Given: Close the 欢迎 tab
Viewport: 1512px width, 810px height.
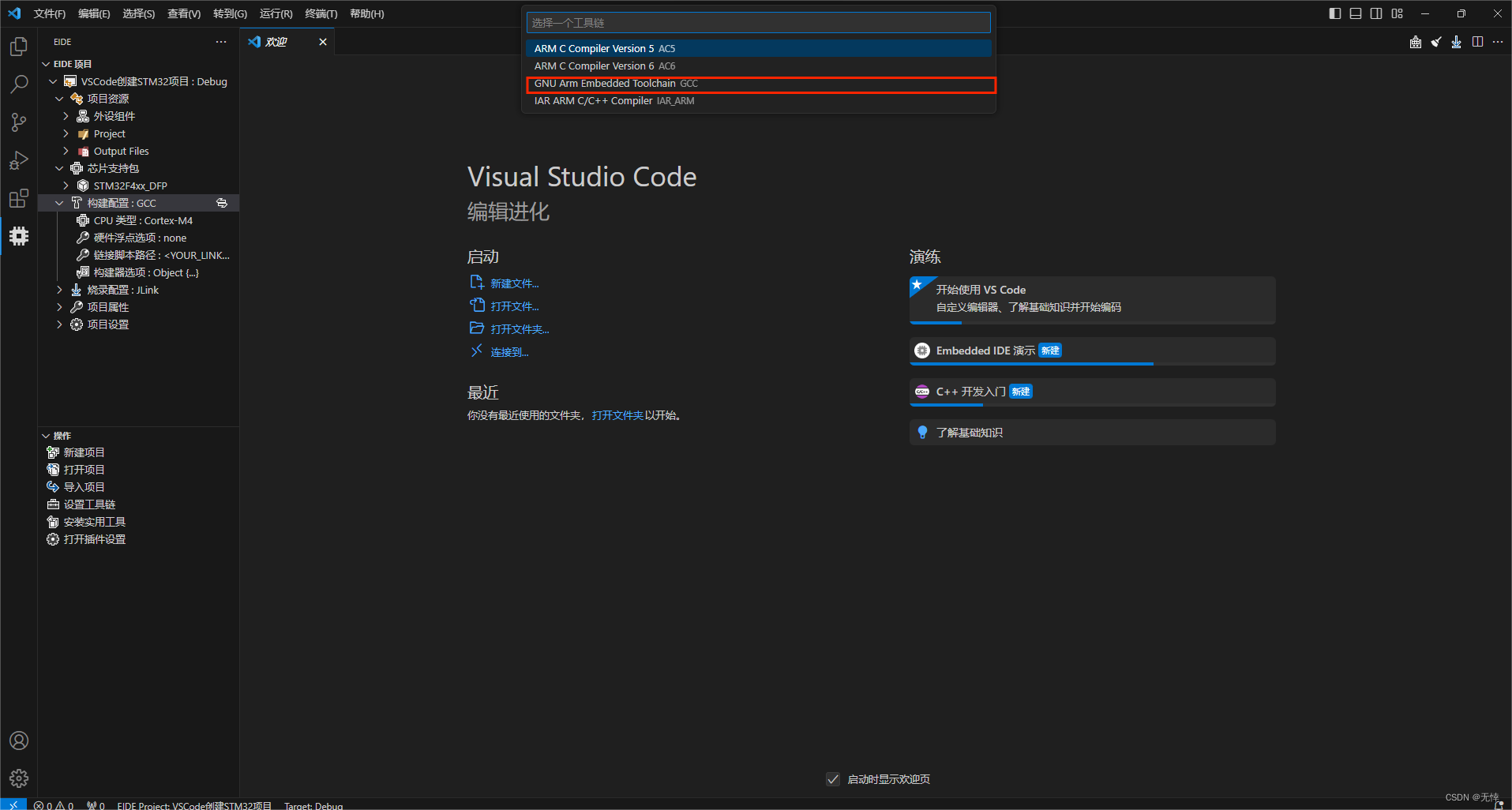Looking at the screenshot, I should point(323,42).
